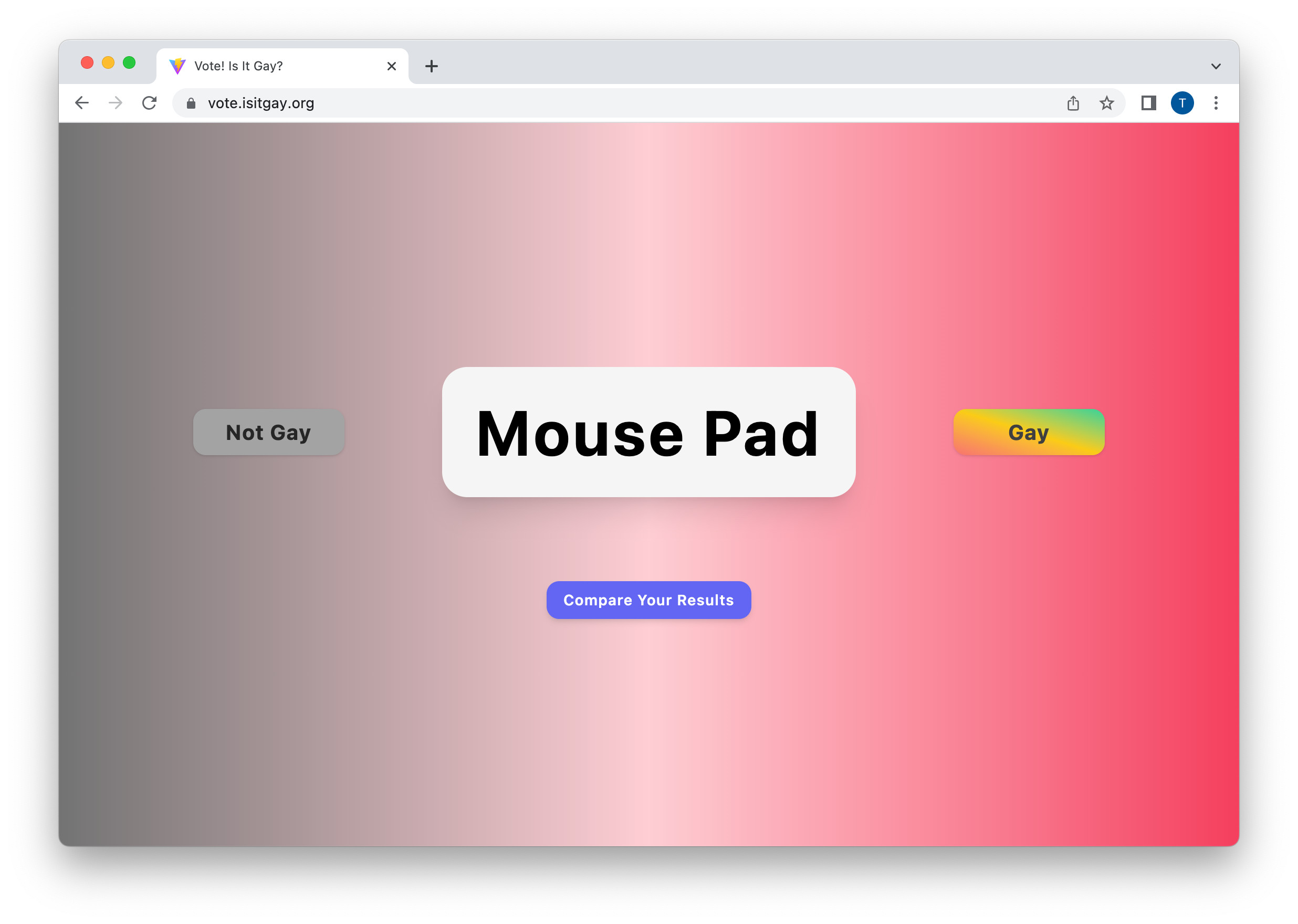Screen dimensions: 1298x924
Task: Close the window with the red button
Action: 87,62
